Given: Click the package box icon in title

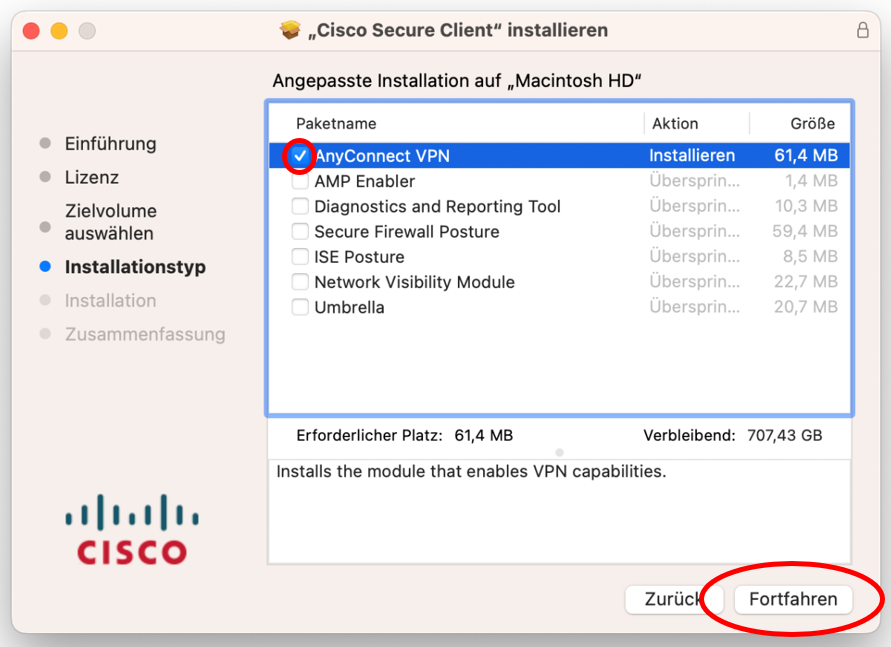Looking at the screenshot, I should (290, 30).
